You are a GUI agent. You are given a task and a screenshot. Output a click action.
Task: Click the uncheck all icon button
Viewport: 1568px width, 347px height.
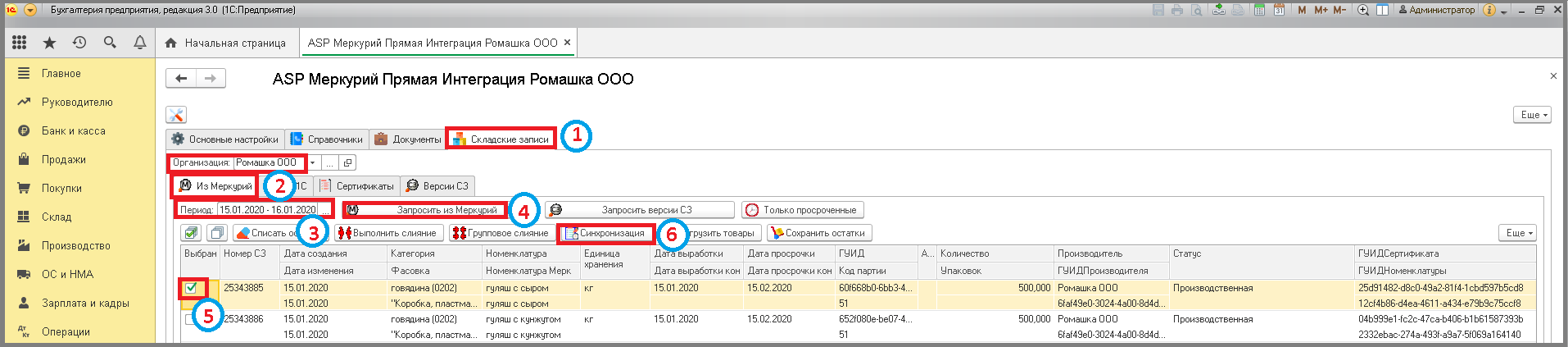pos(217,233)
